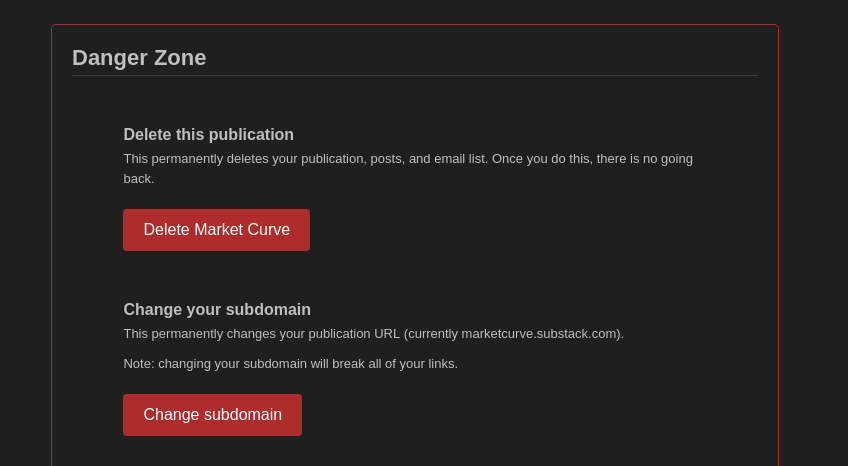The height and width of the screenshot is (466, 848).
Task: Click the 'Delete this publication' heading
Action: tap(209, 135)
